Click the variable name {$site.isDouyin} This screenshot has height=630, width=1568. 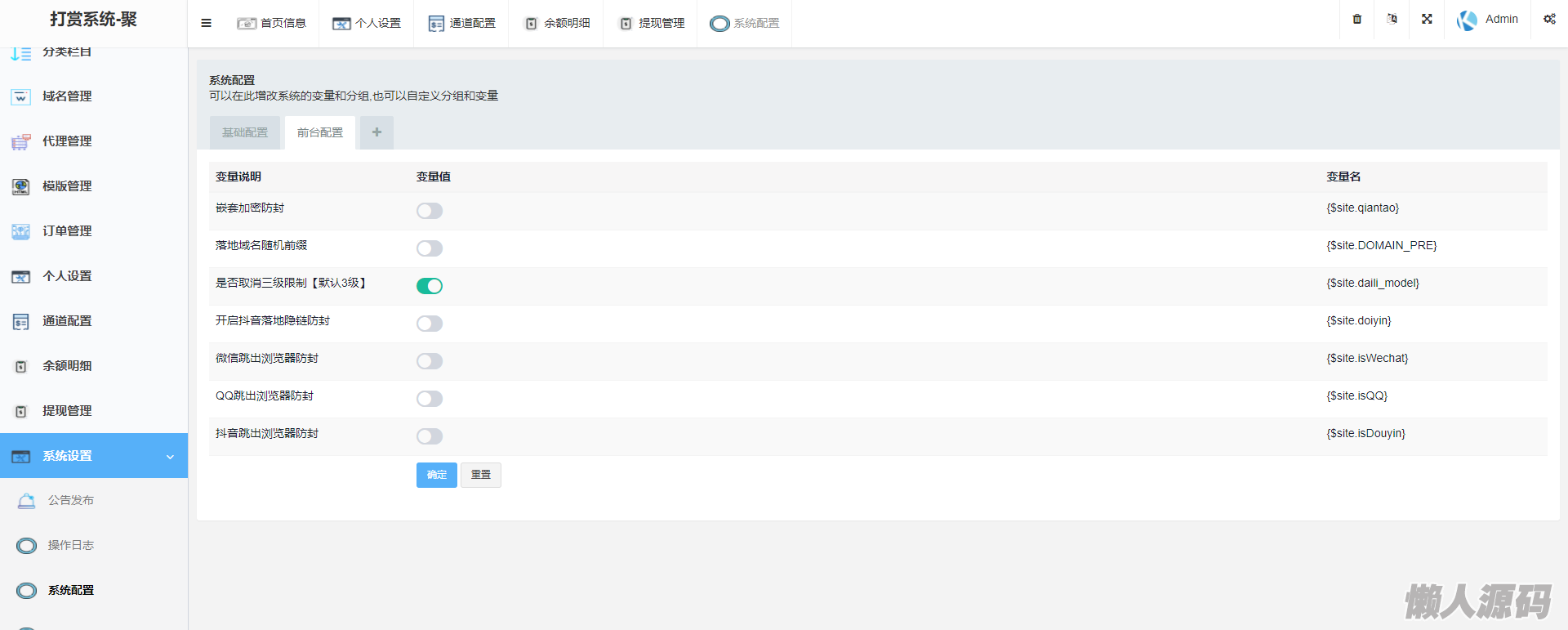click(1365, 434)
